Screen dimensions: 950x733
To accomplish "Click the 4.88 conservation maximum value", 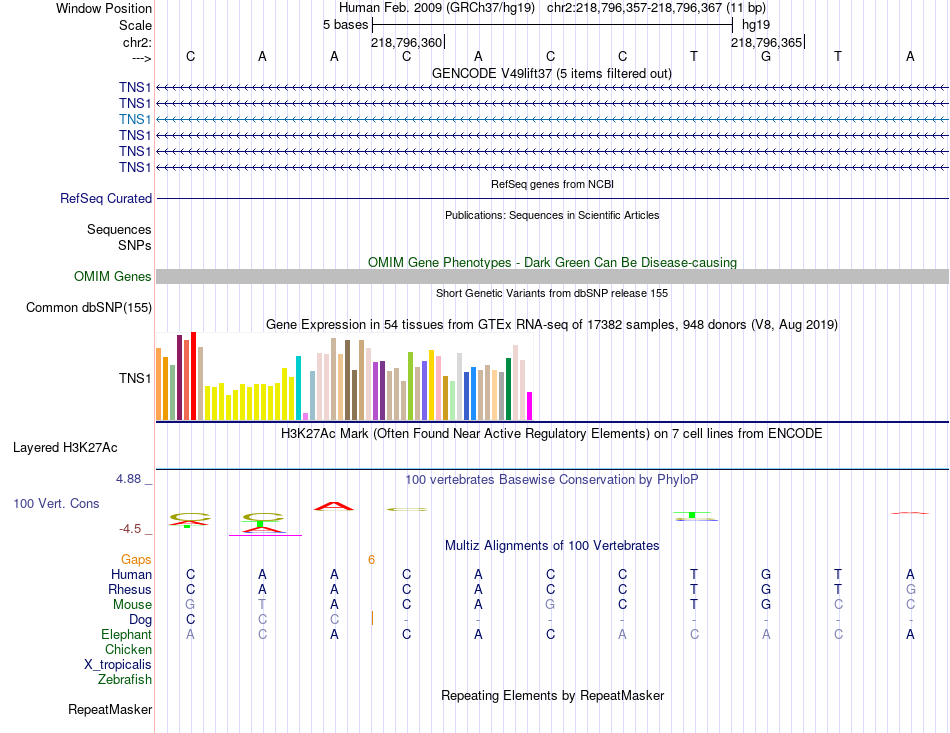I will coord(128,479).
